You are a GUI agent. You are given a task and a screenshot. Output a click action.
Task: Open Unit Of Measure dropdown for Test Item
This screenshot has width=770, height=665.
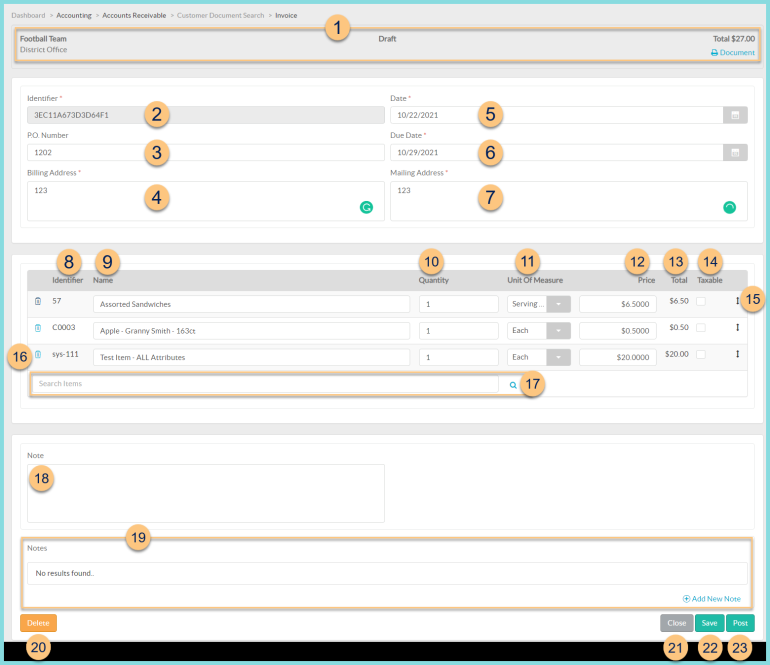click(x=558, y=357)
